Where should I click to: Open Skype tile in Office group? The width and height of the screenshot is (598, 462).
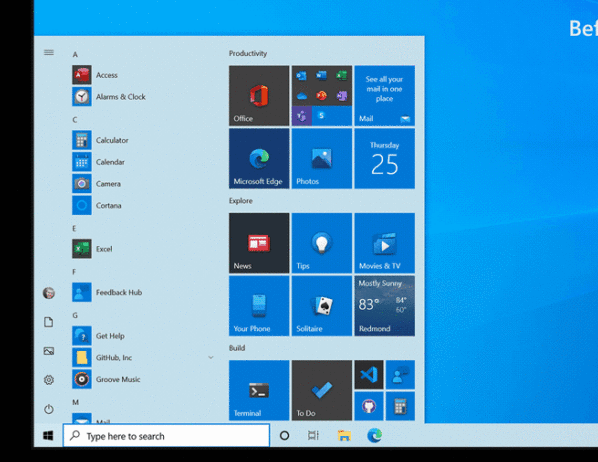[x=322, y=116]
